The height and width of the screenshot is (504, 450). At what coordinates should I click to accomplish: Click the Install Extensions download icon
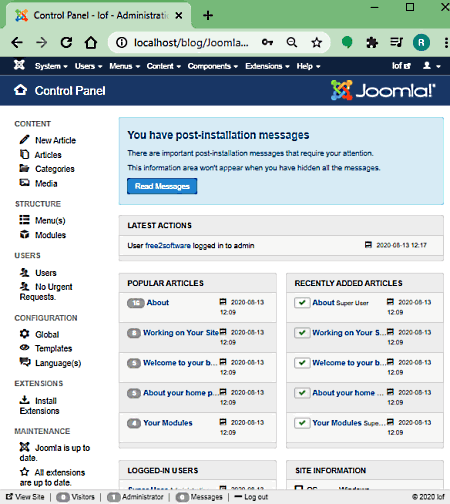pyautogui.click(x=24, y=399)
